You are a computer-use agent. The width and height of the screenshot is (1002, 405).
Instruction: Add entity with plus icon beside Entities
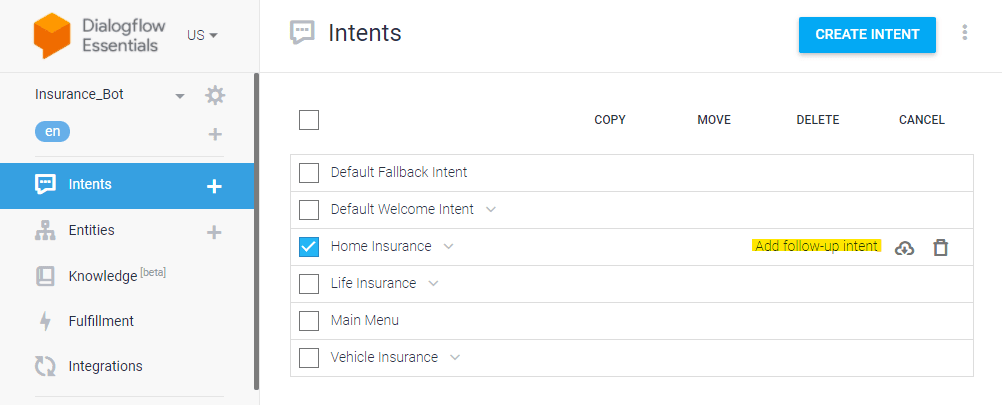(214, 232)
